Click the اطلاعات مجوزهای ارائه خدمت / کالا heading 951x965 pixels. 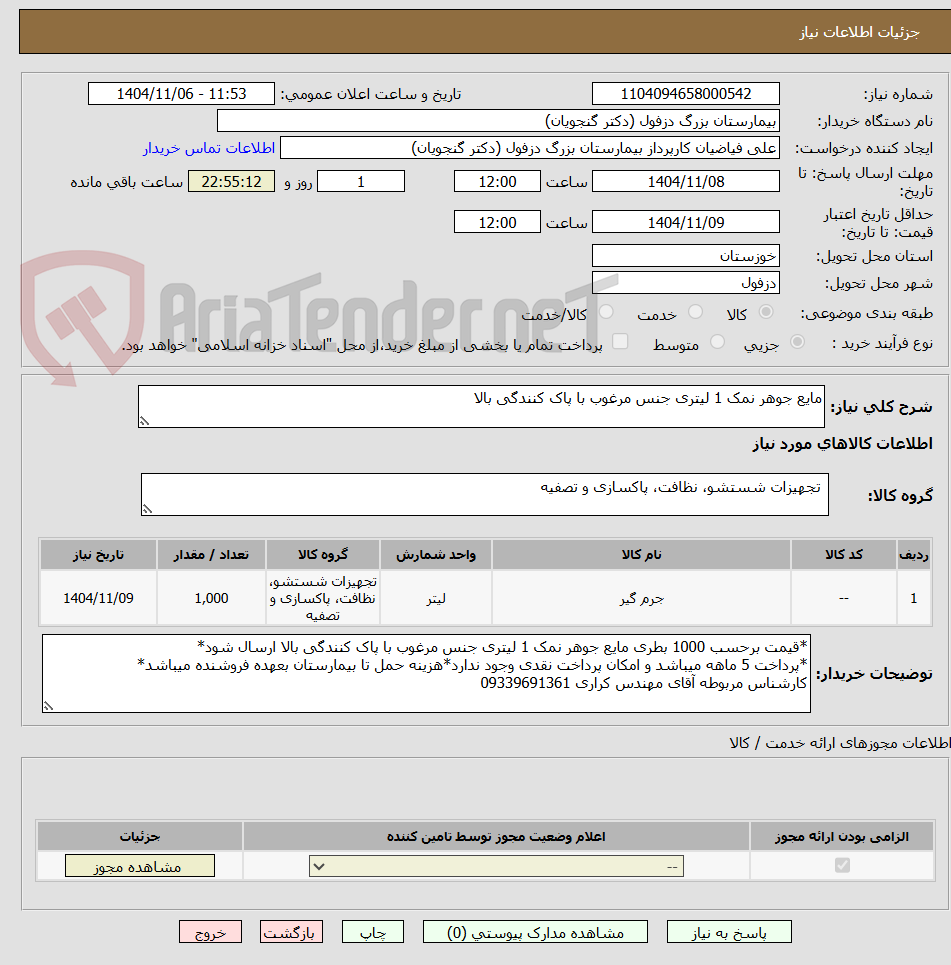point(840,743)
